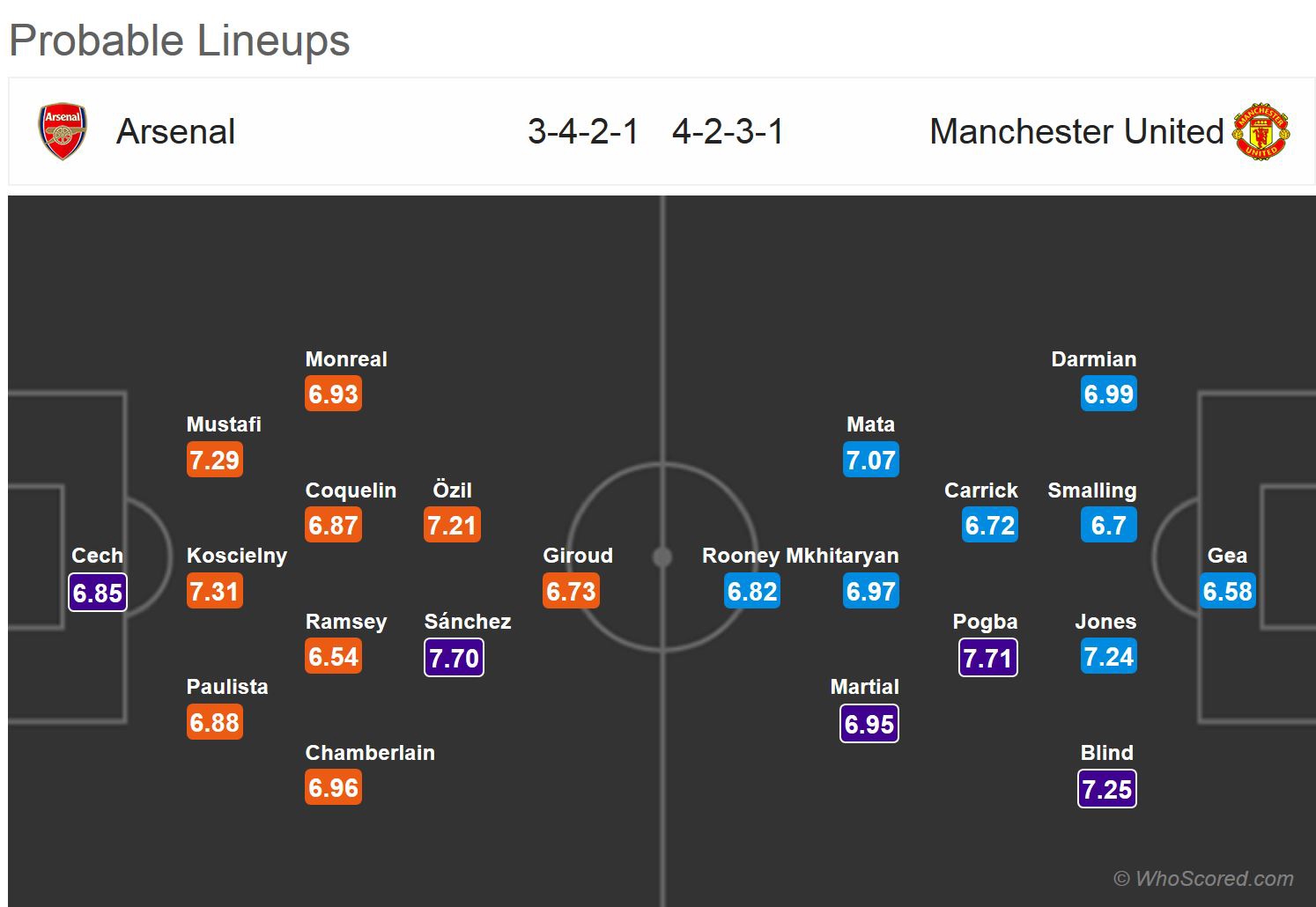Click Sánchez's purple 7.70 rating badge
Viewport: 1316px width, 907px height.
[x=454, y=658]
